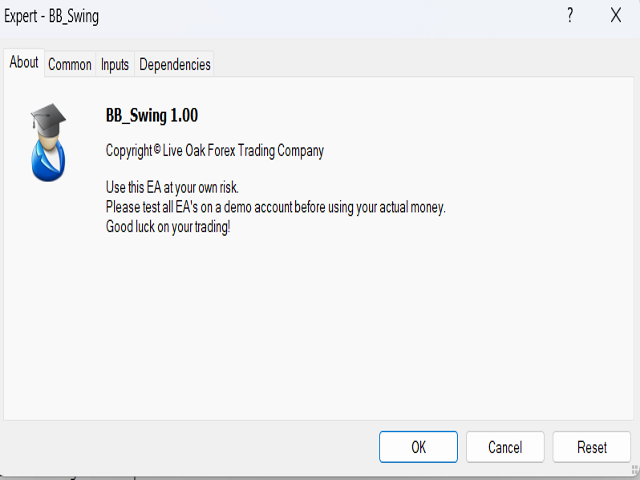Viewport: 640px width, 480px height.
Task: Confirm with the OK button
Action: click(x=418, y=447)
